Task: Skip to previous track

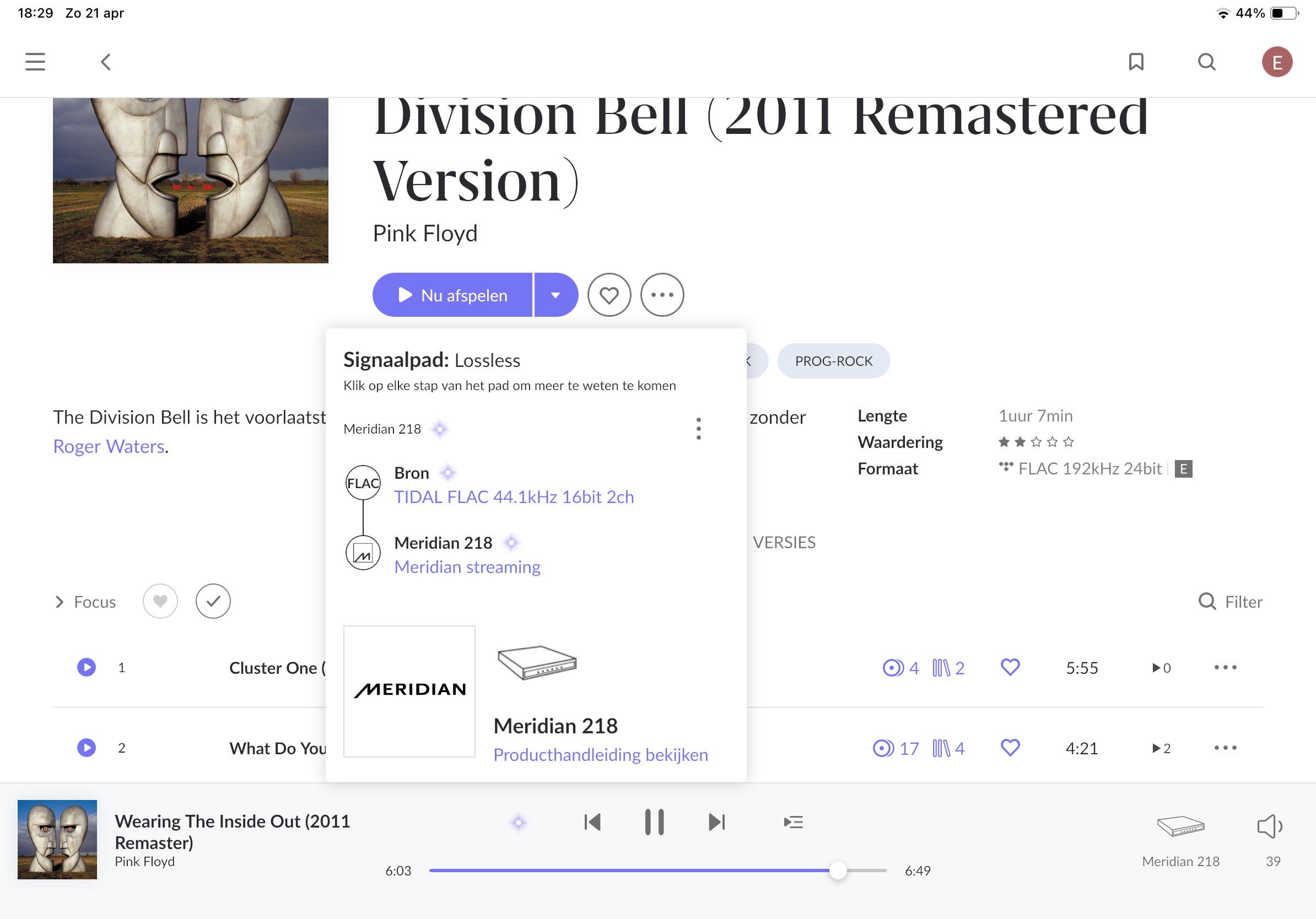Action: [592, 823]
